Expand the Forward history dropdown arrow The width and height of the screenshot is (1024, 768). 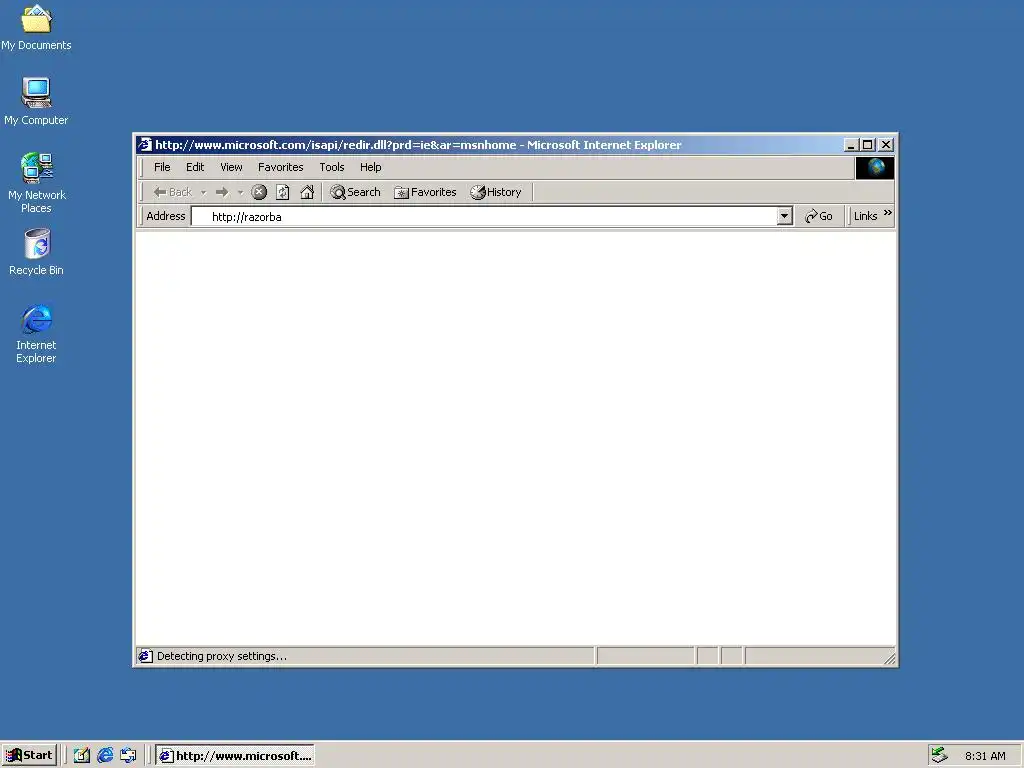(x=240, y=192)
